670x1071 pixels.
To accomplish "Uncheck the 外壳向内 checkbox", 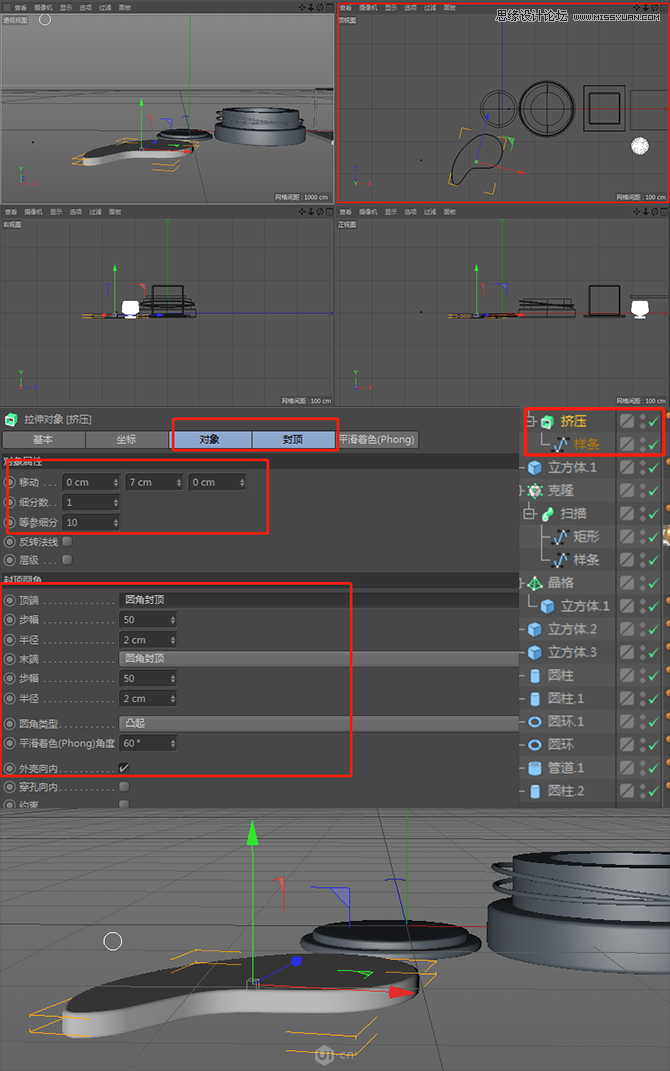I will tap(124, 768).
